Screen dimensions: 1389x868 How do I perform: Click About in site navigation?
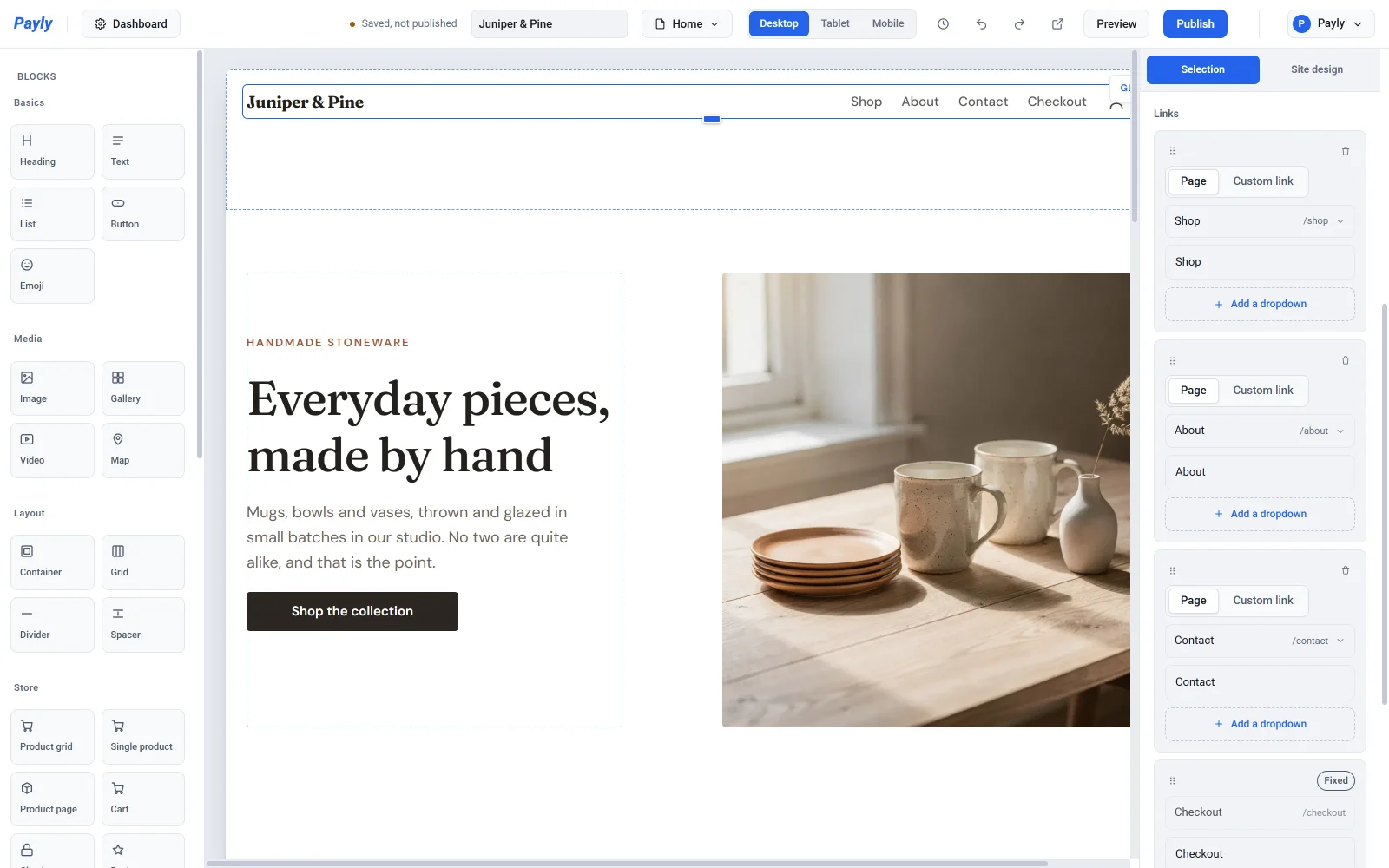[x=920, y=102]
